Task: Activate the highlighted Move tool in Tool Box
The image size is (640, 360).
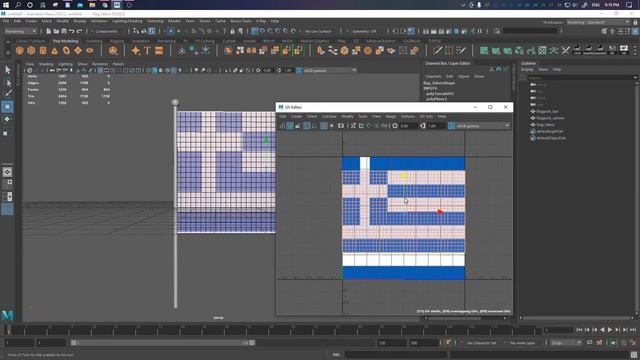Action: 7,107
